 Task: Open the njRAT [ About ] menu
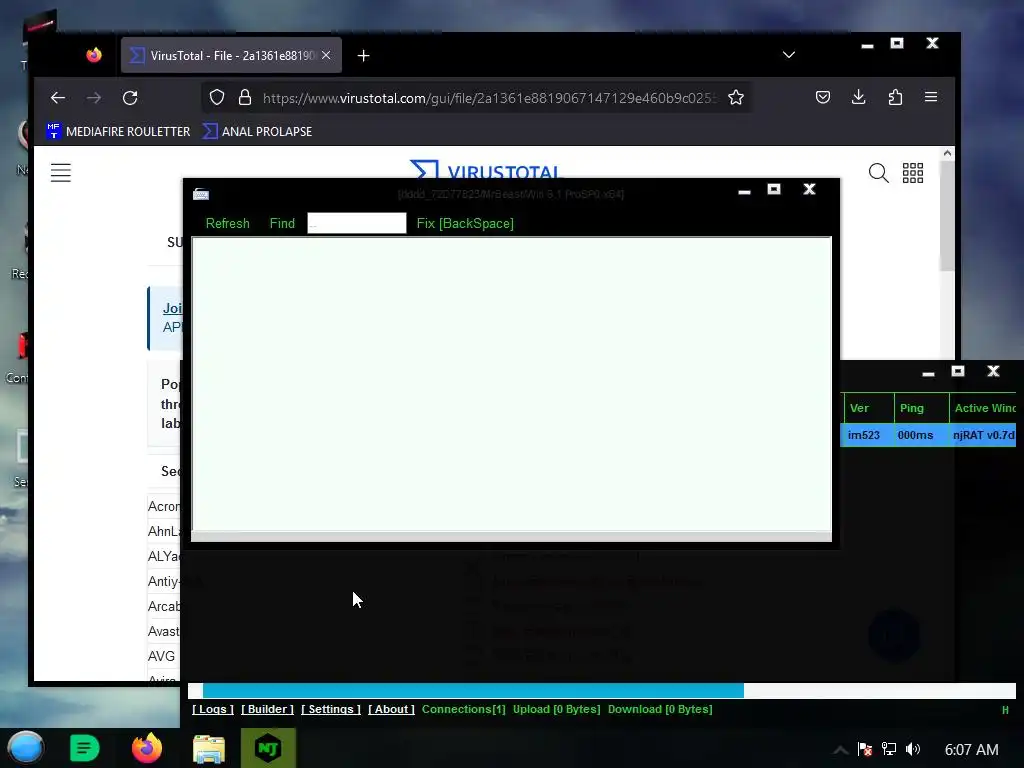pyautogui.click(x=391, y=709)
